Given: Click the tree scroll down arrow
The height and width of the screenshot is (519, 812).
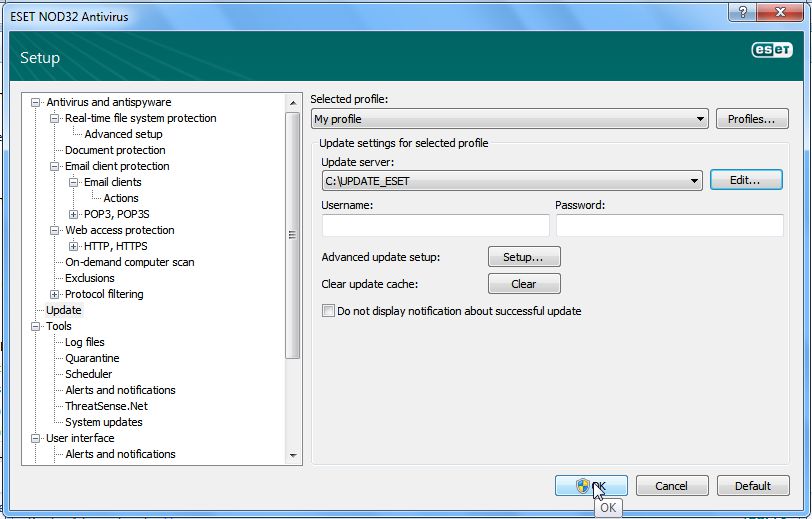Looking at the screenshot, I should click(x=293, y=456).
